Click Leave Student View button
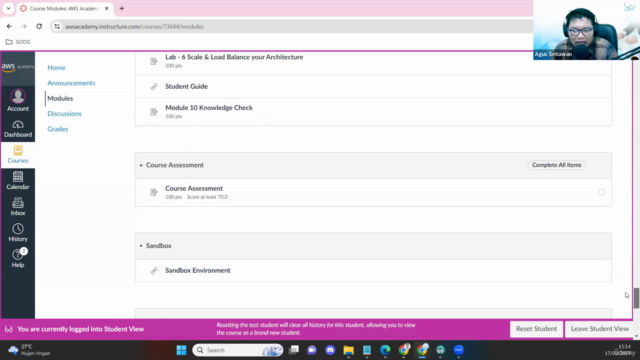Viewport: 640px width, 360px height. pyautogui.click(x=600, y=329)
